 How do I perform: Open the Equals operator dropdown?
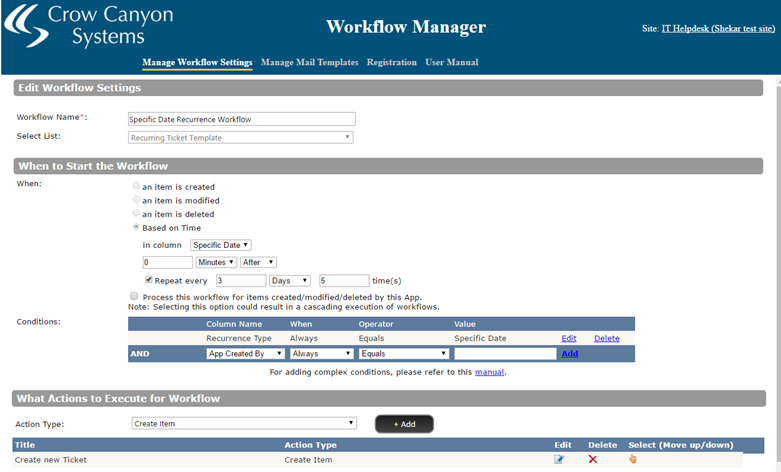click(x=404, y=354)
